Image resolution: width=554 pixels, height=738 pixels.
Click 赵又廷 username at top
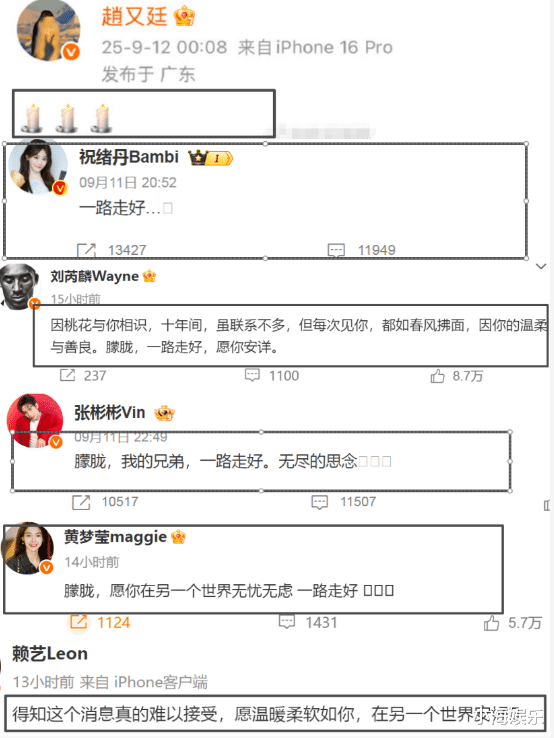click(x=135, y=16)
